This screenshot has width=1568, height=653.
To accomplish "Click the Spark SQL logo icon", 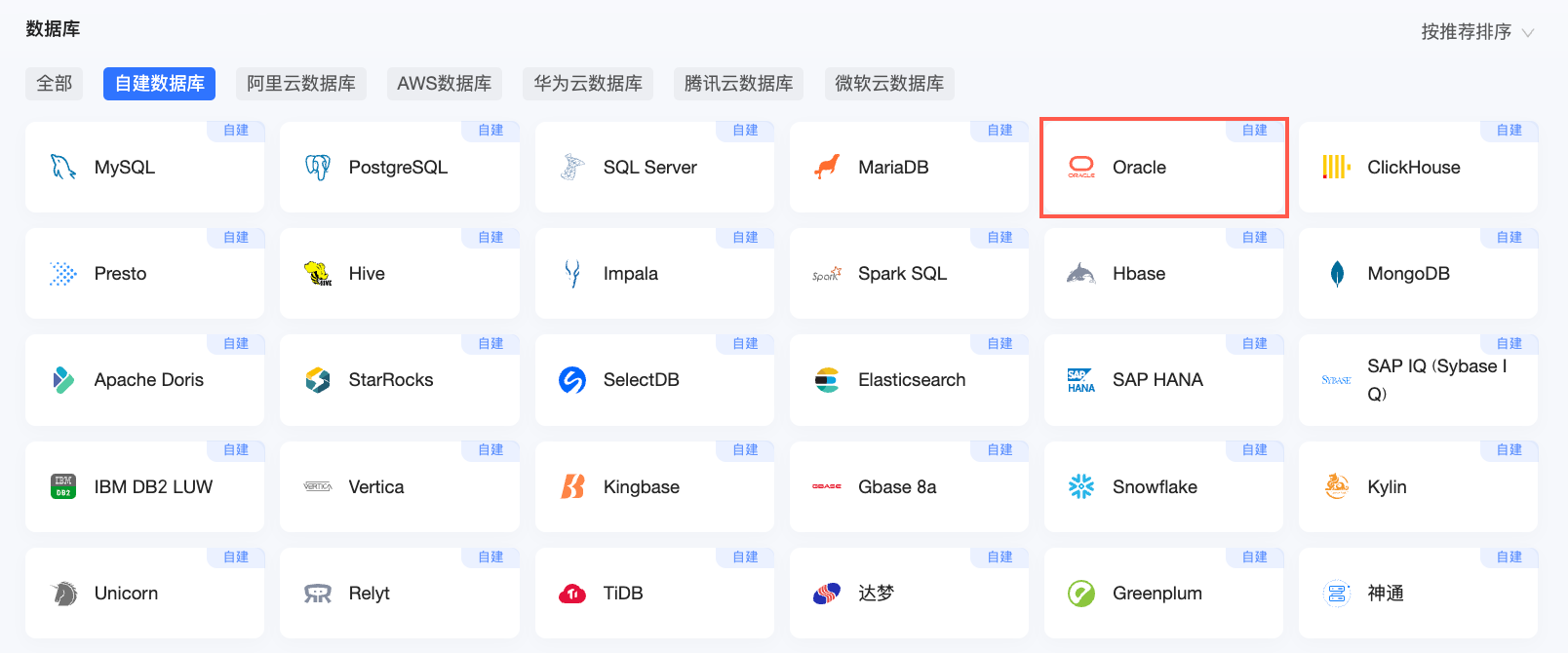I will (x=827, y=274).
